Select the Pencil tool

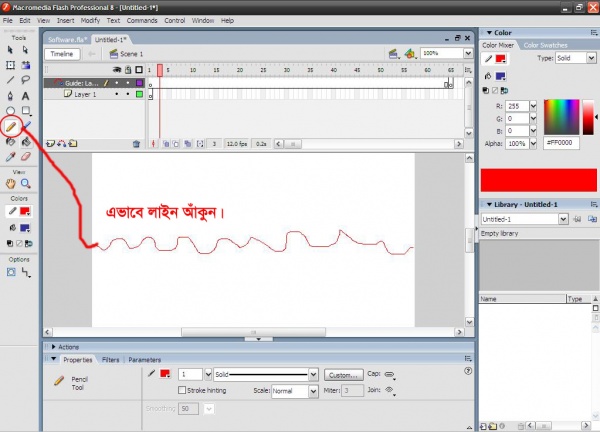point(11,126)
